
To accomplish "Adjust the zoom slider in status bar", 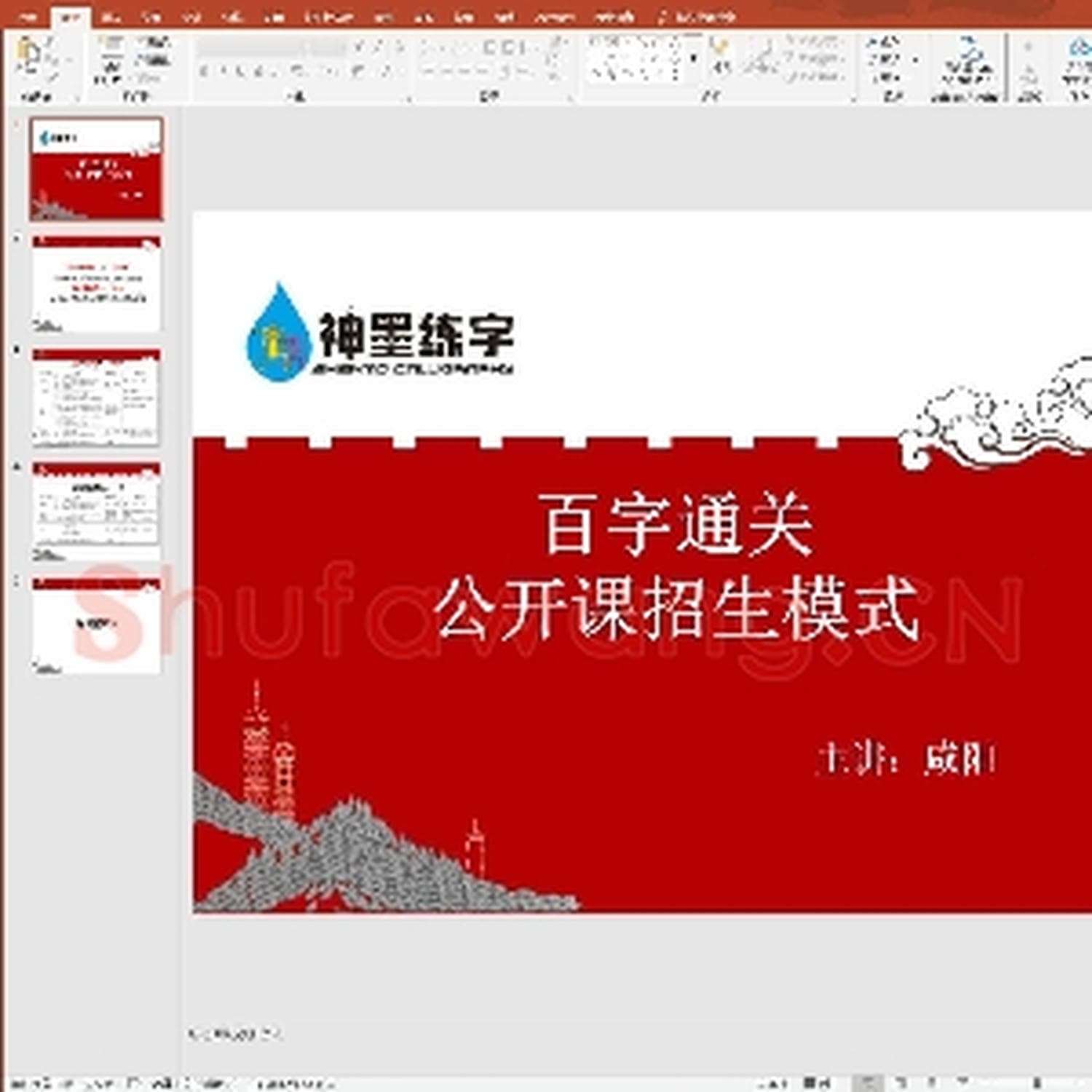I will (x=1037, y=1083).
